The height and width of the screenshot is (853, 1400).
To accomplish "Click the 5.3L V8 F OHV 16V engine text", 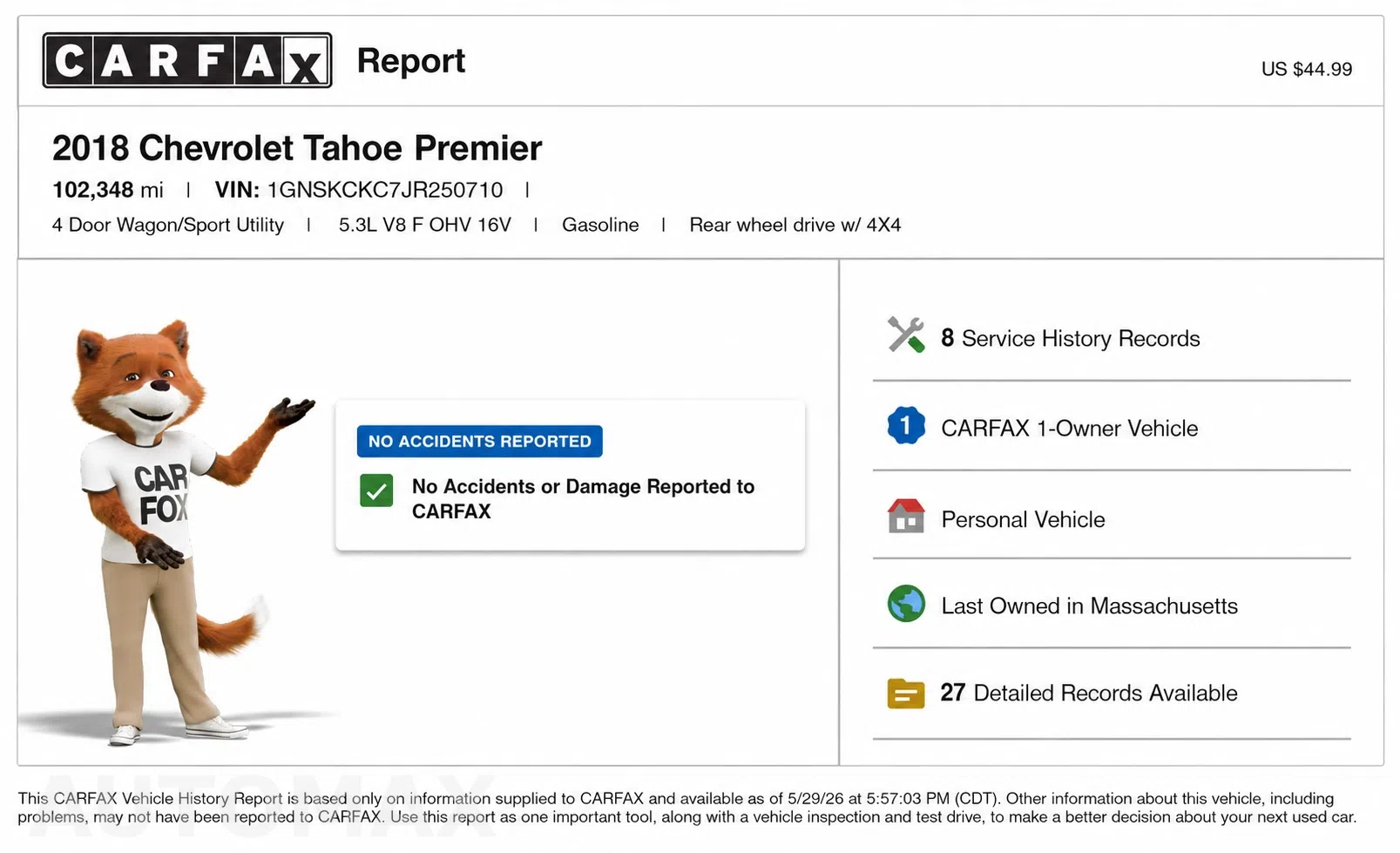I will 425,225.
